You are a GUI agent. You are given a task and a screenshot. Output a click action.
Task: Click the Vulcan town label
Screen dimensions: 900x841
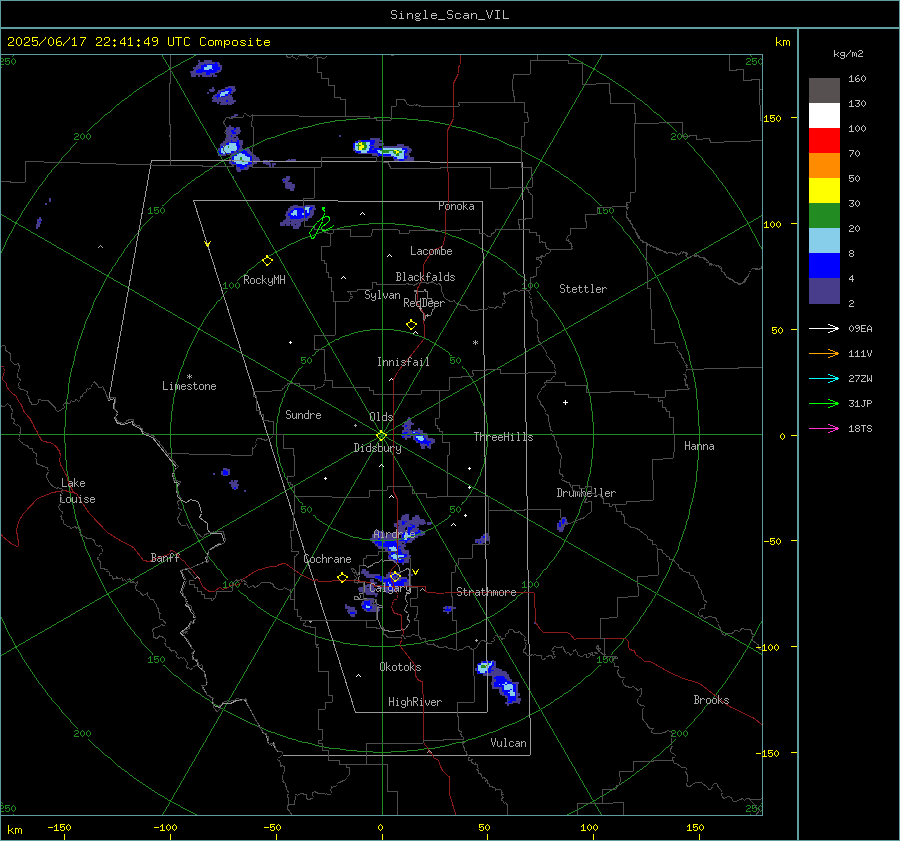coord(508,743)
